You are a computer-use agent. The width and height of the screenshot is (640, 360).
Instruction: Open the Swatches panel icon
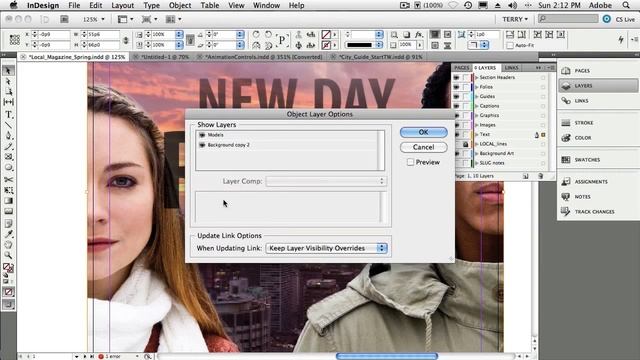(x=566, y=160)
